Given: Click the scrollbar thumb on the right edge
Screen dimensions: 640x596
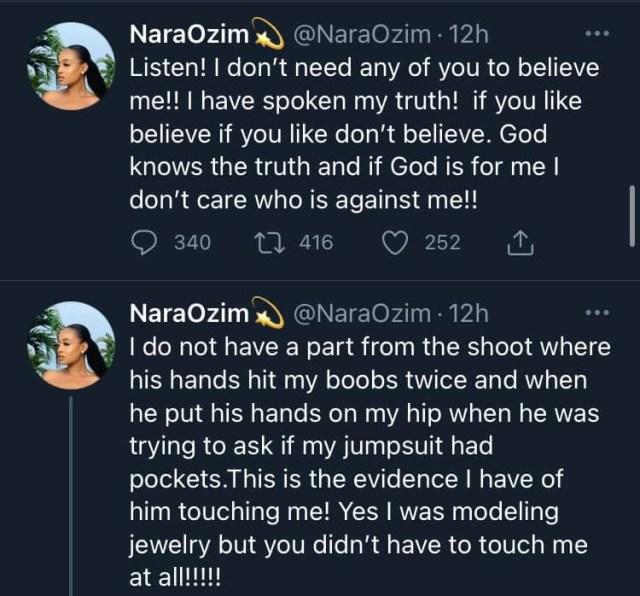Looking at the screenshot, I should point(632,213).
